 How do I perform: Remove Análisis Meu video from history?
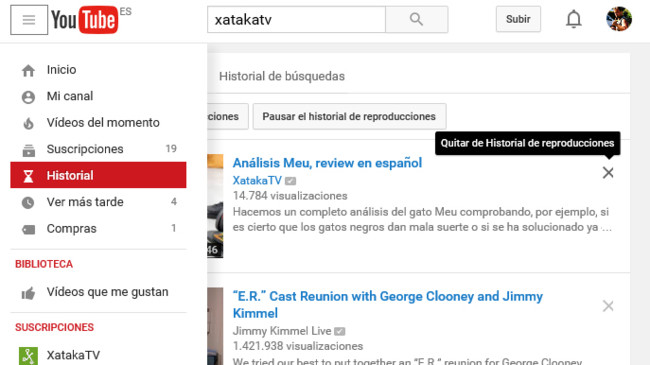coord(608,173)
